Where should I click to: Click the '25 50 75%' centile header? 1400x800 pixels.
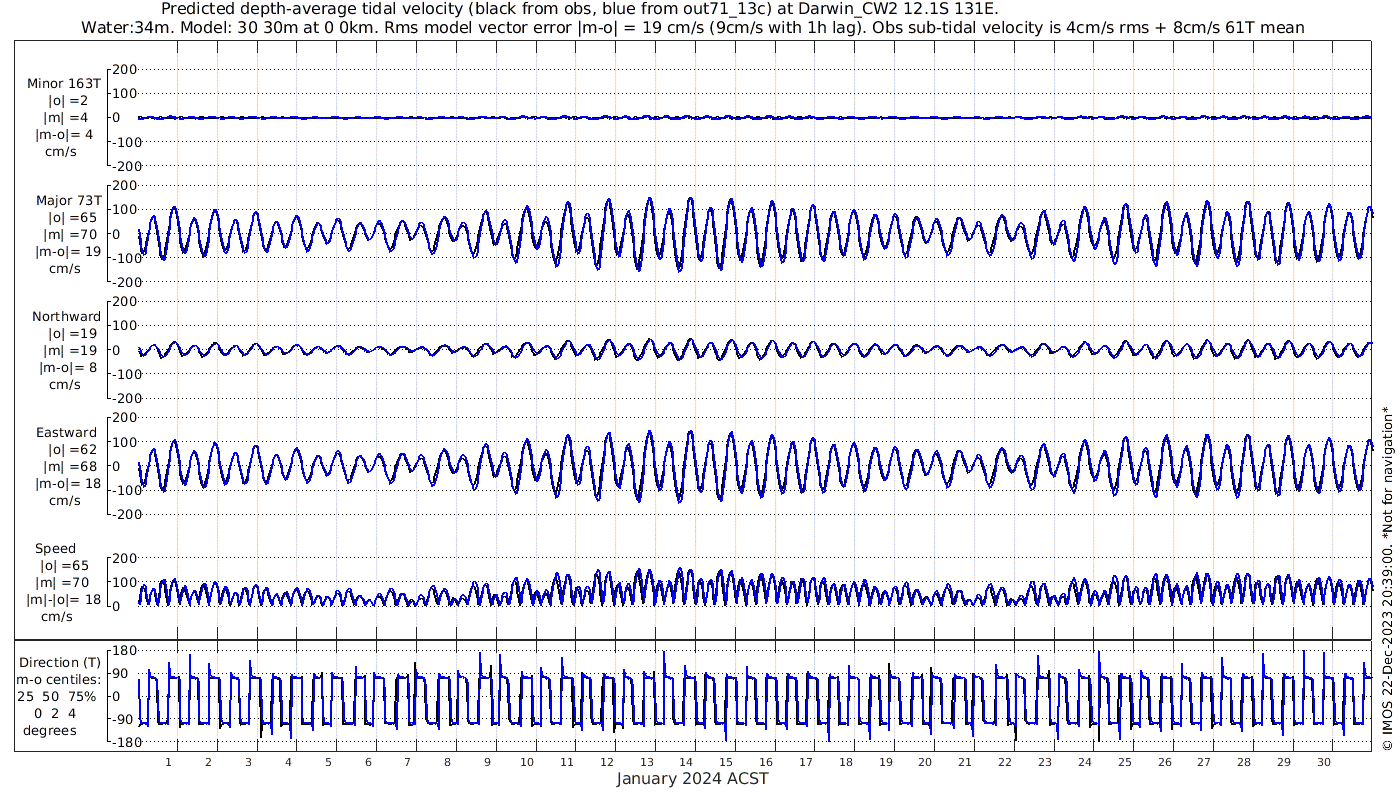click(x=56, y=696)
